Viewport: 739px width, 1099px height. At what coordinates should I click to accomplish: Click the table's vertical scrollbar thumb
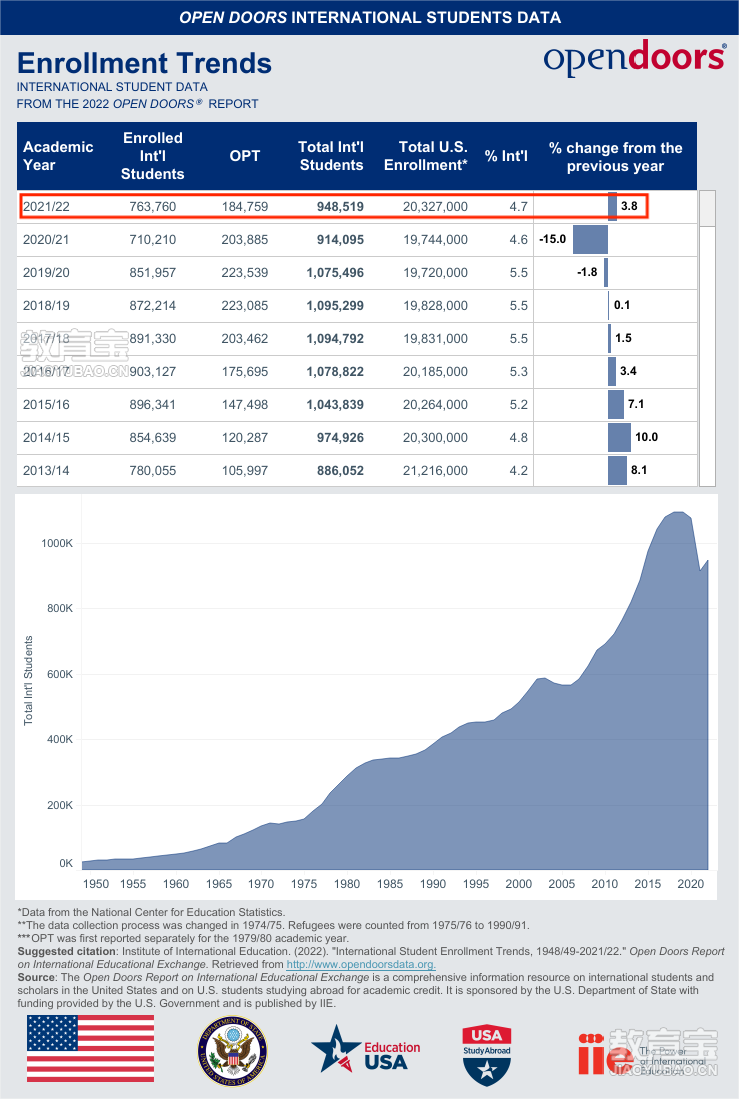(707, 208)
